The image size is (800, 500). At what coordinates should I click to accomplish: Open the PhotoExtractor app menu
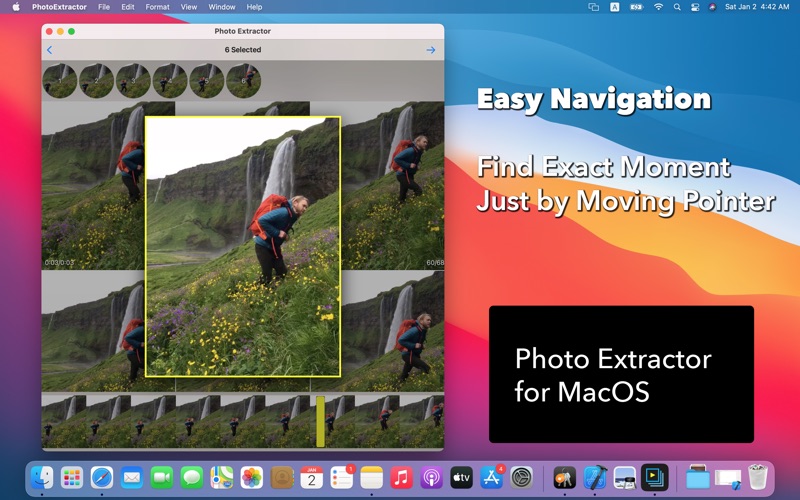click(59, 7)
